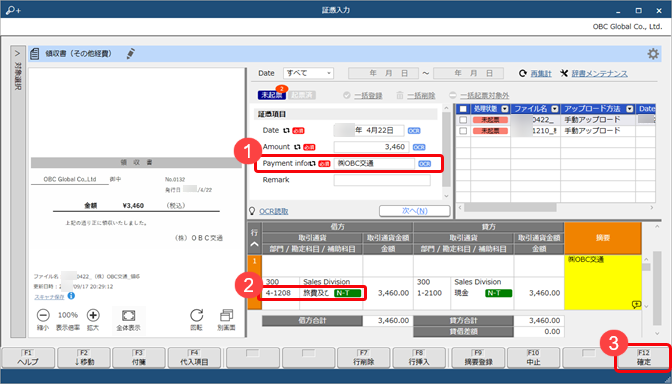Select the 起票済 tab

pyautogui.click(x=302, y=95)
